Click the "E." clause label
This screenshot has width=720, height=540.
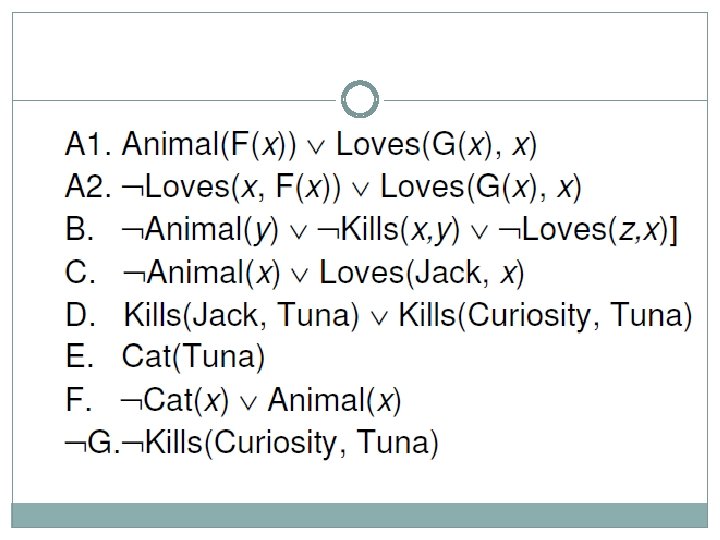tap(80, 357)
